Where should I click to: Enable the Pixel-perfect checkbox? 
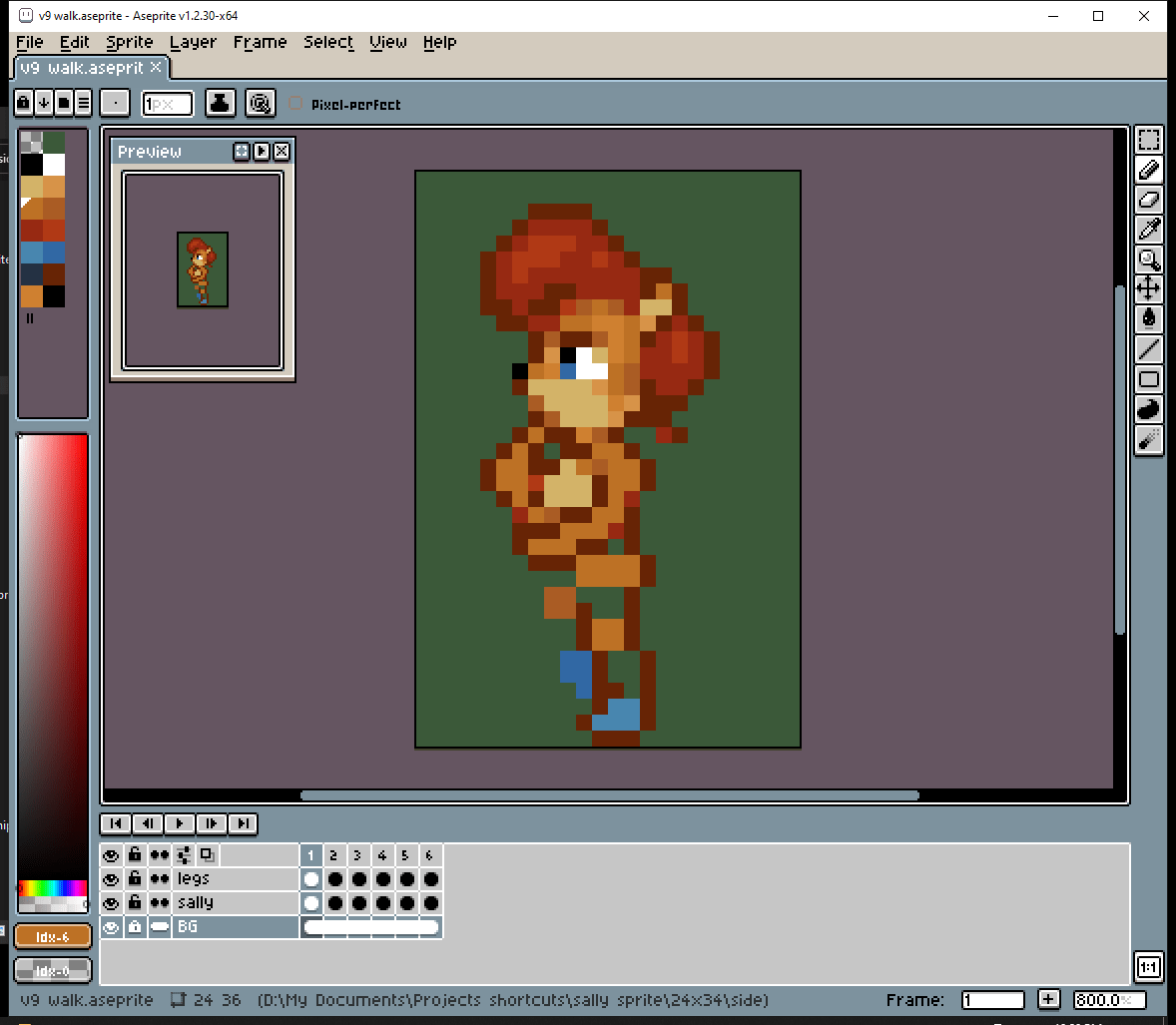[295, 104]
